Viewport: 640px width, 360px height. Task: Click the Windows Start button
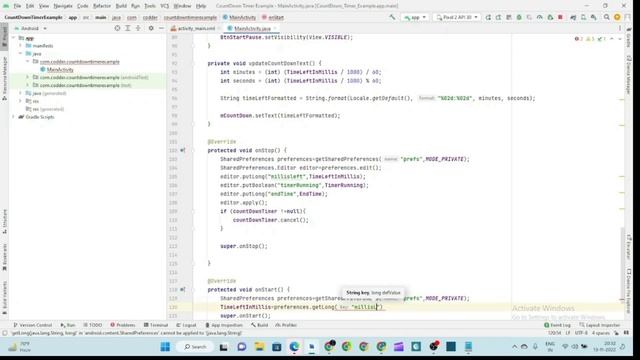(x=165, y=347)
